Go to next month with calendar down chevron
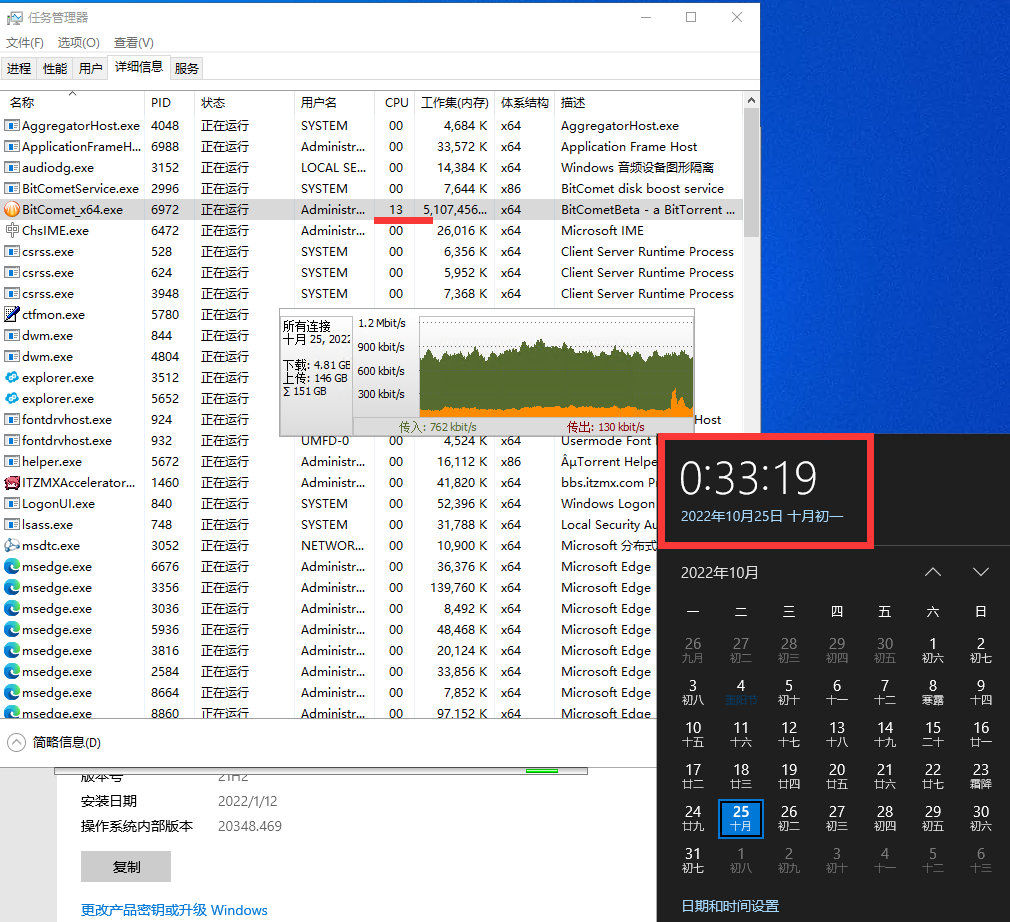Image resolution: width=1010 pixels, height=922 pixels. (x=980, y=572)
